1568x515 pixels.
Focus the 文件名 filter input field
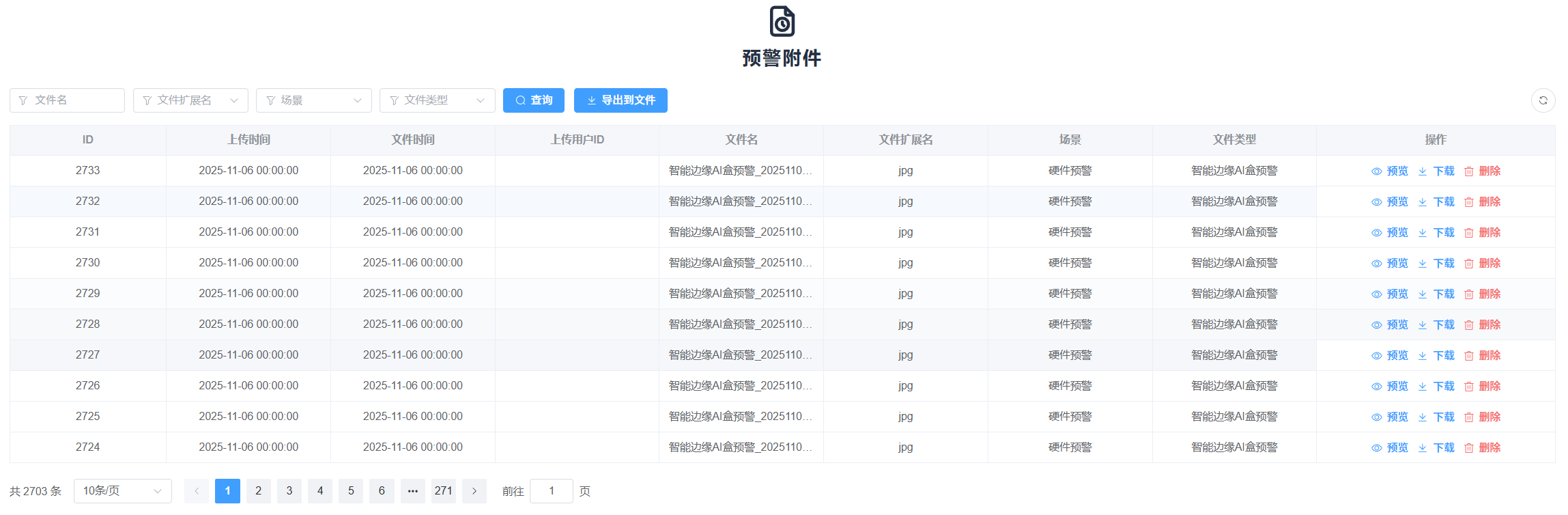pyautogui.click(x=67, y=100)
